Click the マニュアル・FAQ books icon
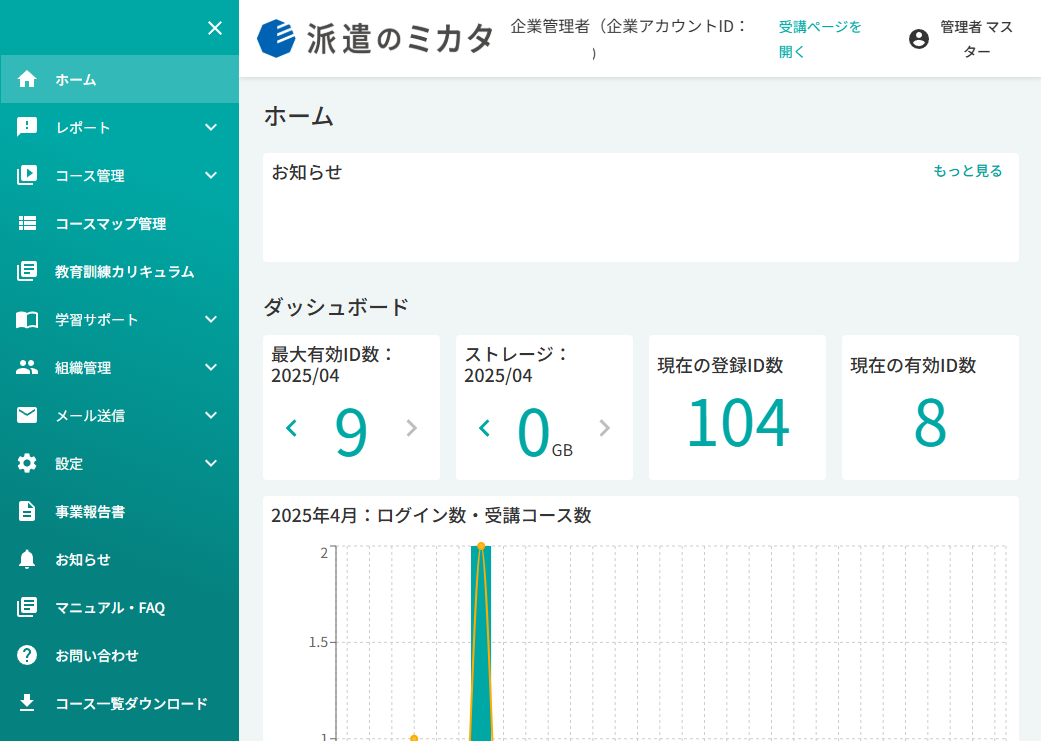1041x741 pixels. pos(27,607)
